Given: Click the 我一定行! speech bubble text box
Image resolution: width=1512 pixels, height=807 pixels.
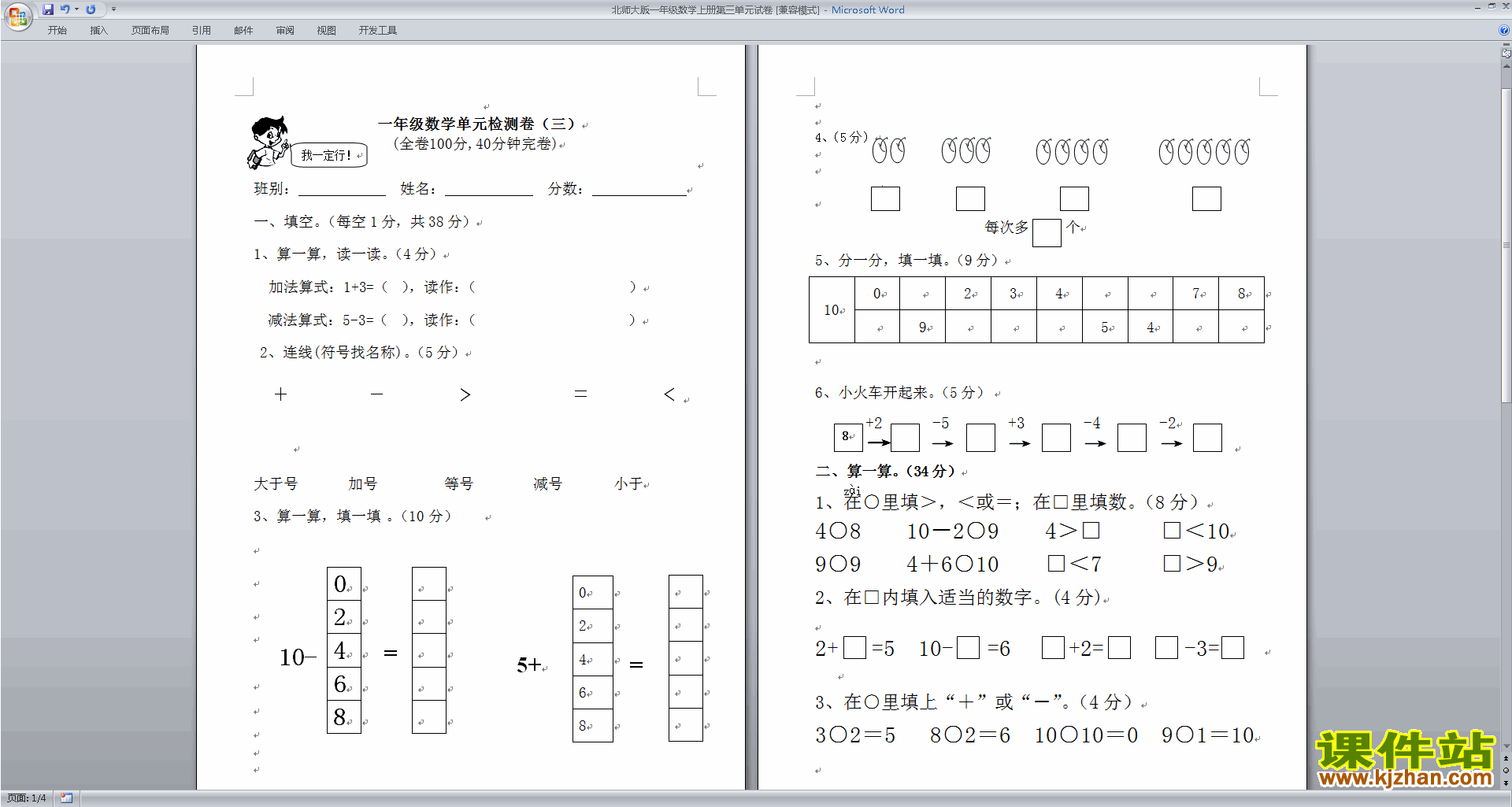Looking at the screenshot, I should point(329,155).
